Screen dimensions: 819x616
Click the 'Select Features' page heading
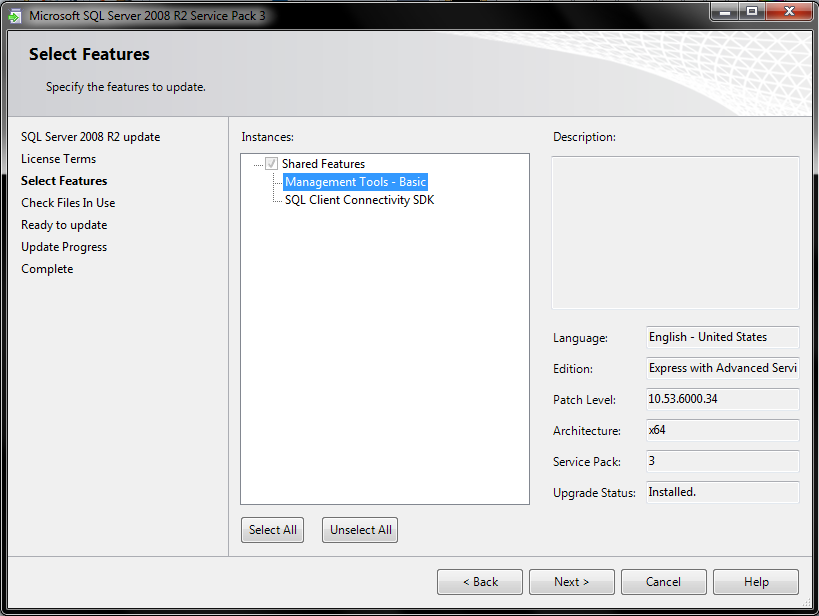89,54
